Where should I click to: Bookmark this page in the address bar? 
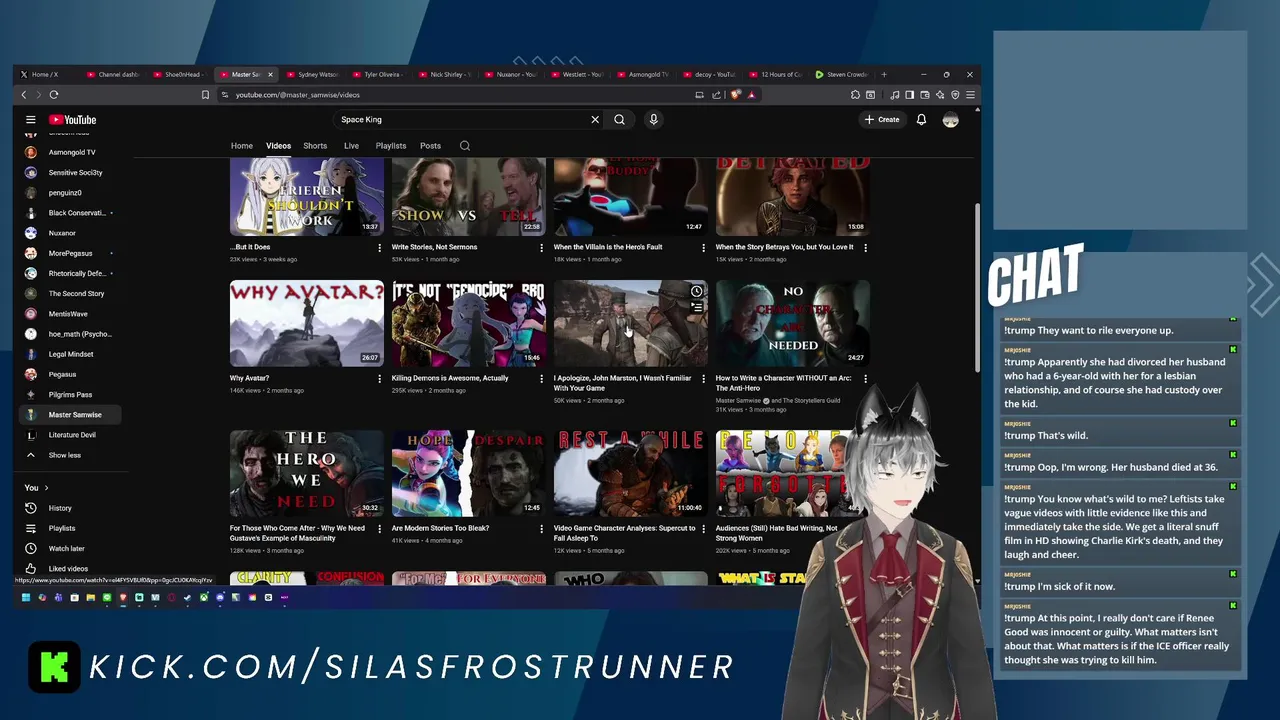coord(205,95)
